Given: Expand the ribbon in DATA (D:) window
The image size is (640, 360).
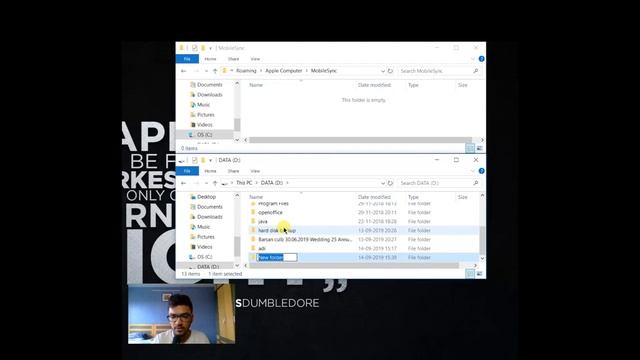Looking at the screenshot, I should (x=473, y=171).
